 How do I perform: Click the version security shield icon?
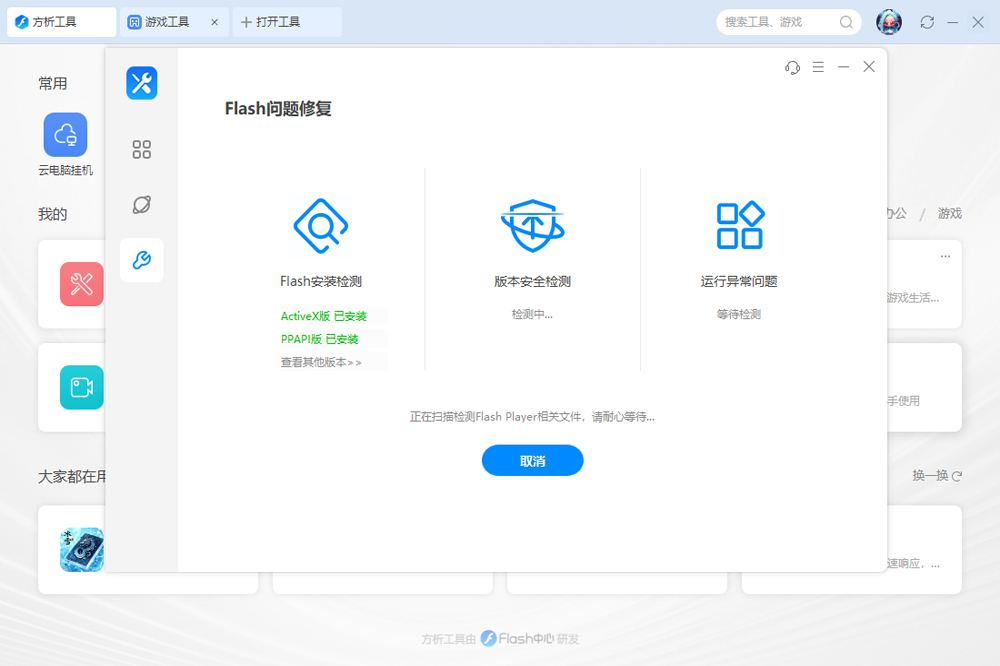click(532, 225)
